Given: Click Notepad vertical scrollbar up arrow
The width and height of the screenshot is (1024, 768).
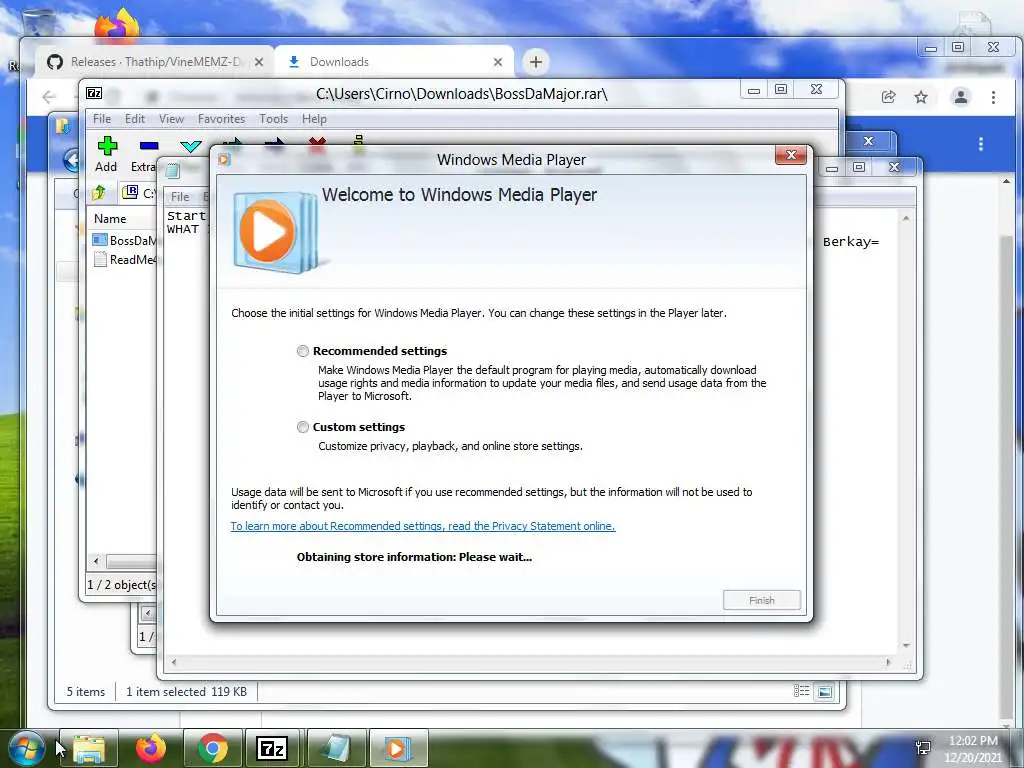Looking at the screenshot, I should (x=906, y=218).
